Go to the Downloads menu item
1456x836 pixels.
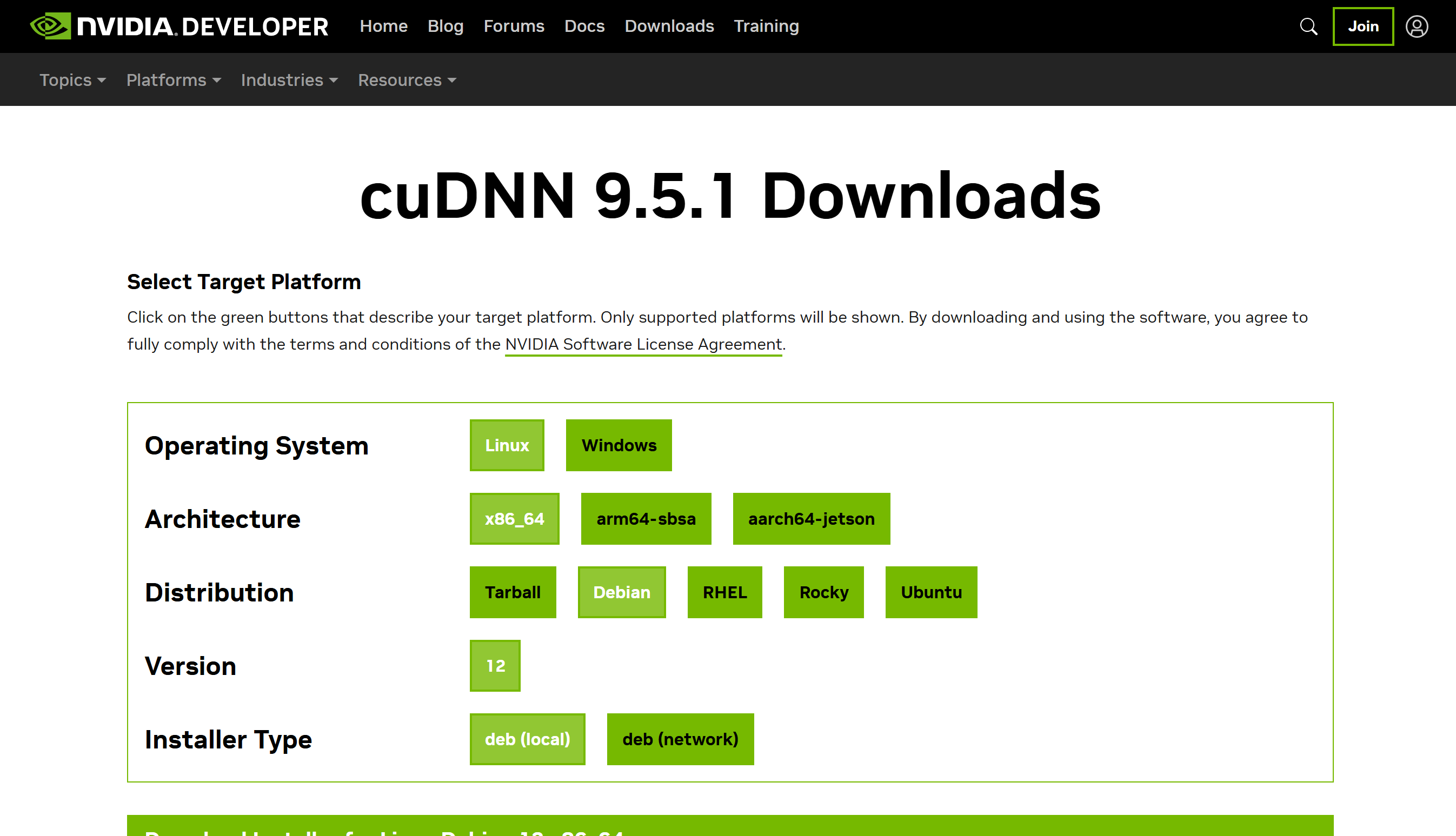[669, 26]
